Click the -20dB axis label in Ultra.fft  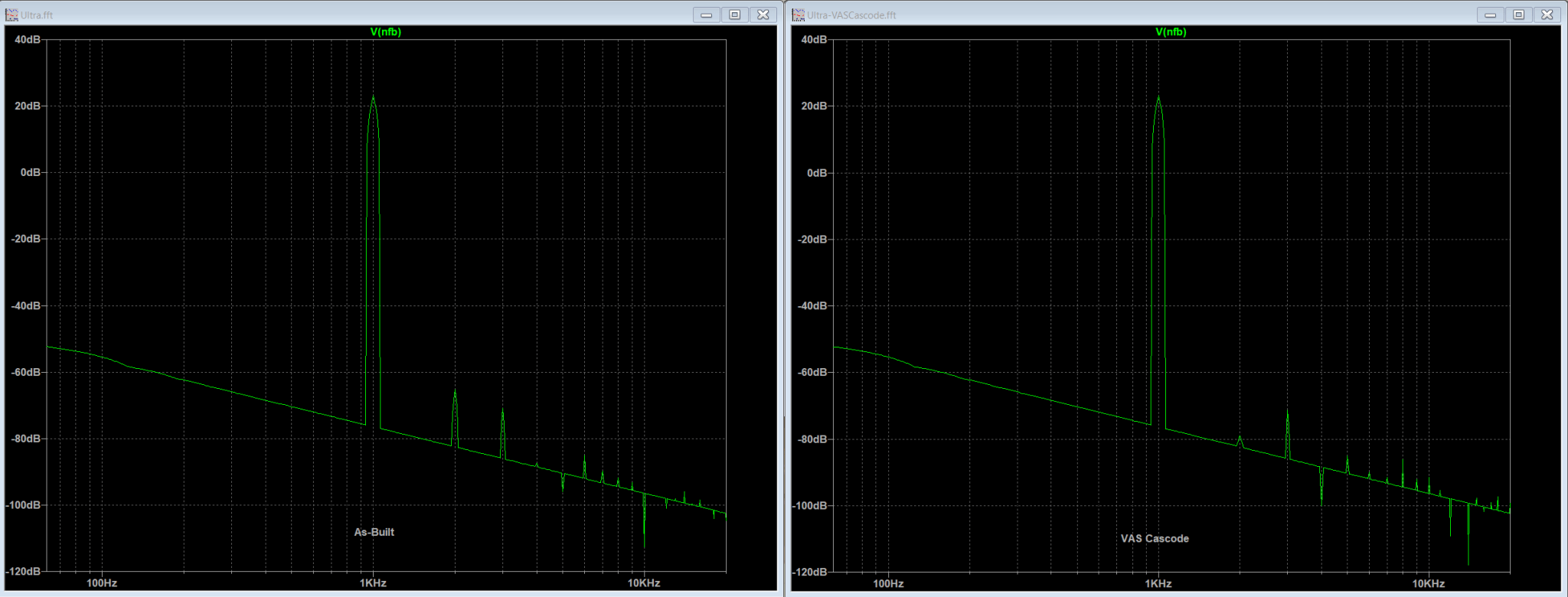(x=25, y=239)
